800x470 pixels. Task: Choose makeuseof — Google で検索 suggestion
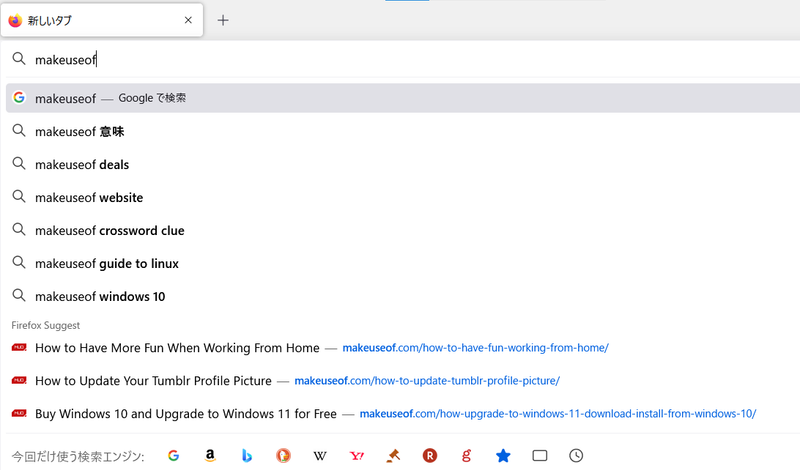pyautogui.click(x=403, y=98)
